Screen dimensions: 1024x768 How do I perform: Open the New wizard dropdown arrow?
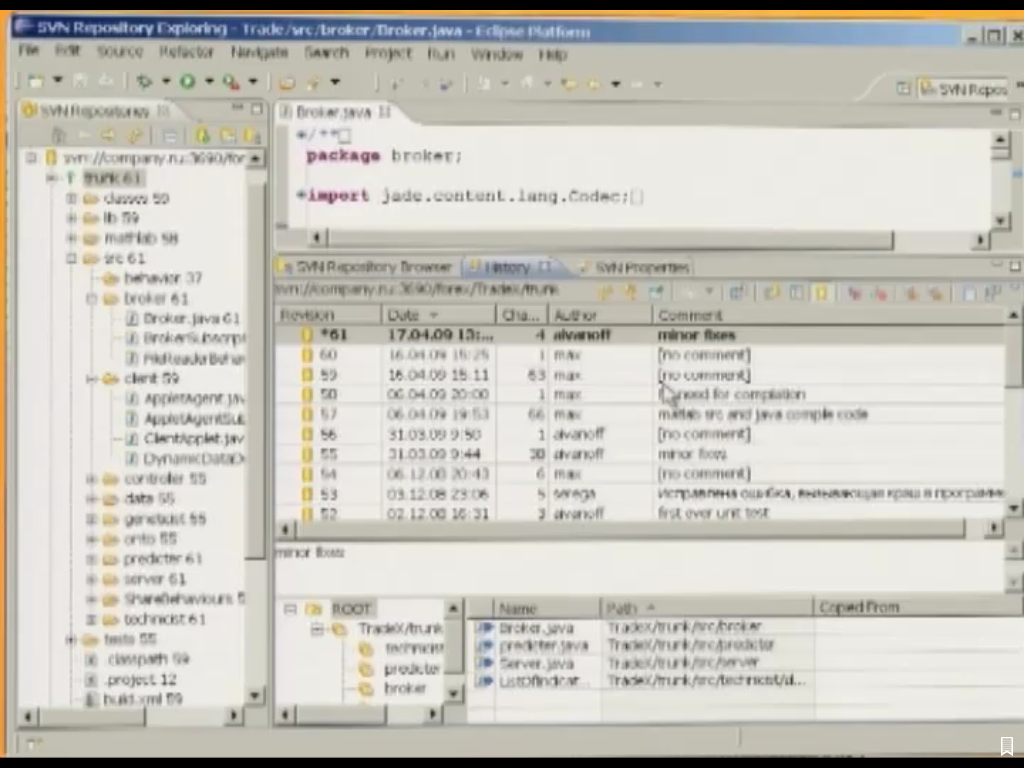coord(57,80)
